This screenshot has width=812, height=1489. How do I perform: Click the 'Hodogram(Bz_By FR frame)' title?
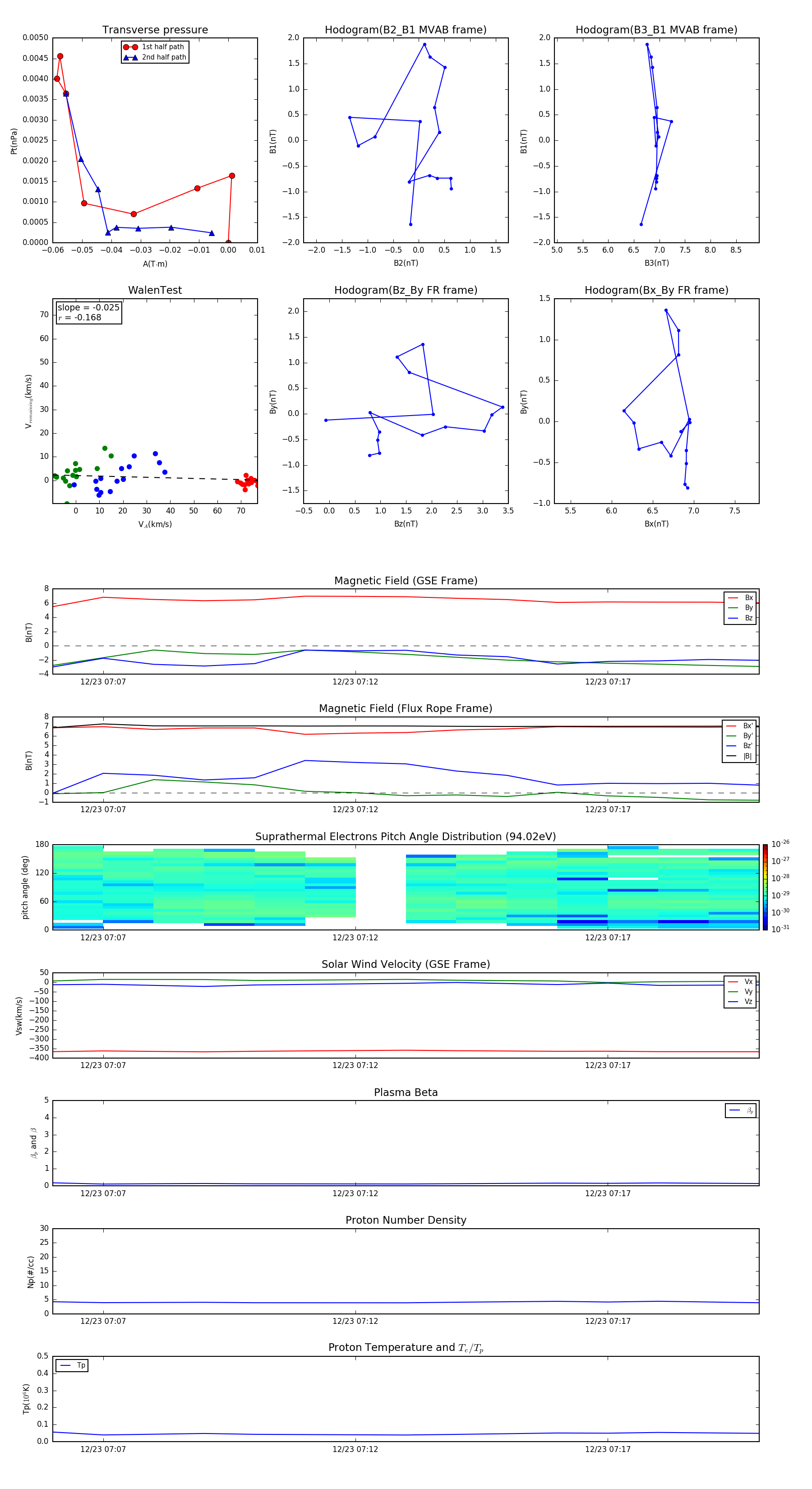(406, 290)
